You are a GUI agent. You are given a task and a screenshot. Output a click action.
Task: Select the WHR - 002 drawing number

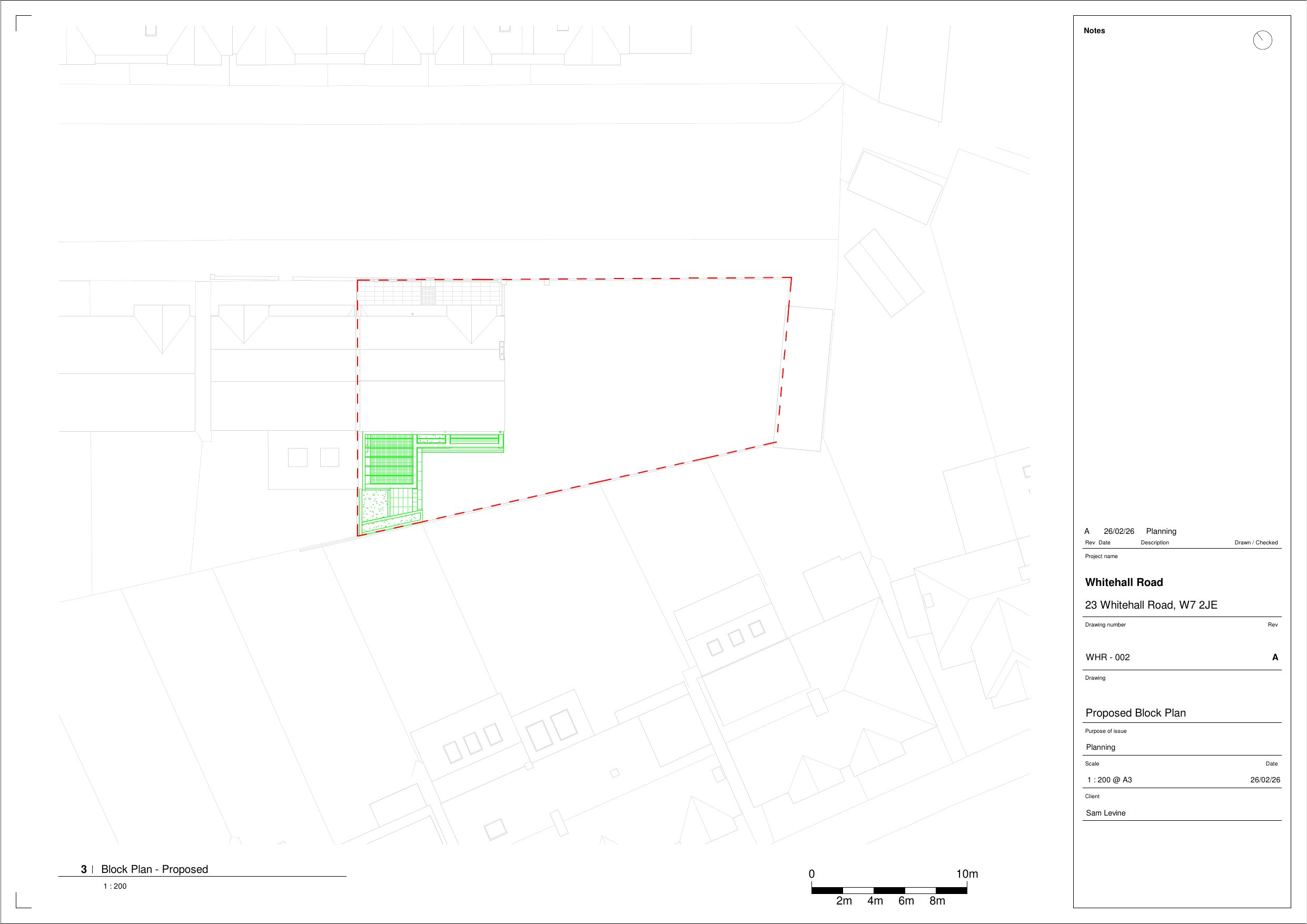[1107, 657]
